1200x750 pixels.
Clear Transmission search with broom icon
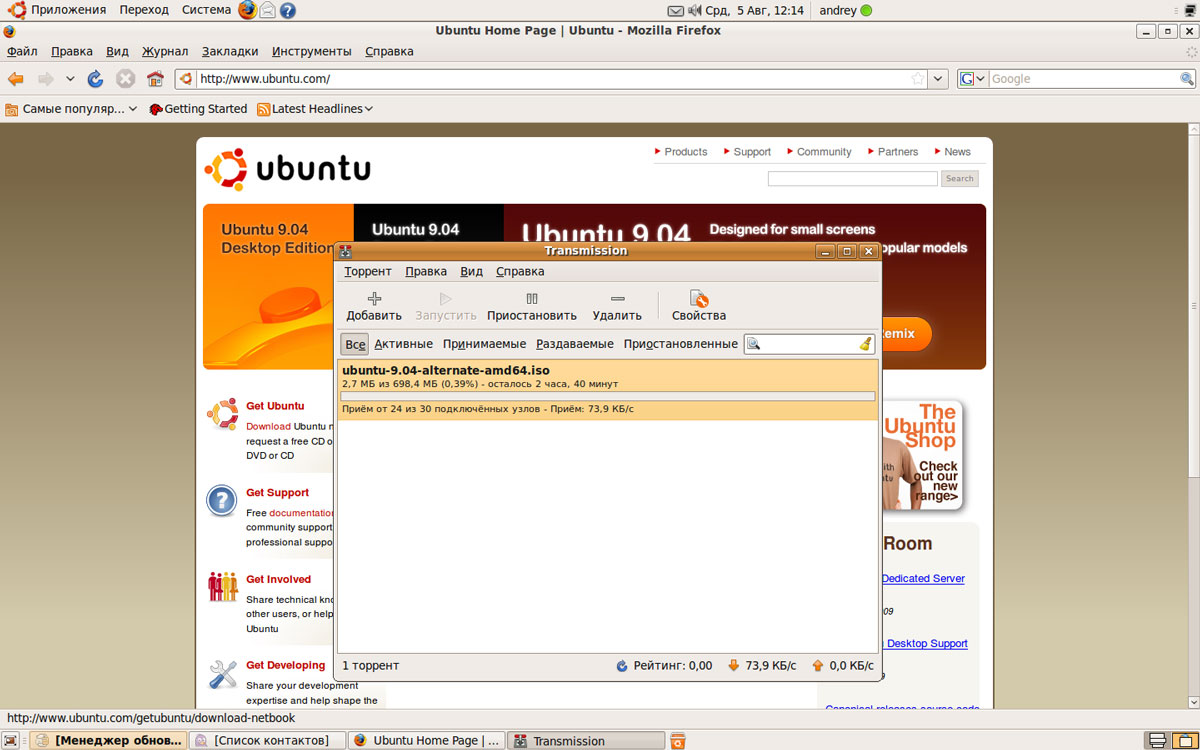click(x=866, y=344)
